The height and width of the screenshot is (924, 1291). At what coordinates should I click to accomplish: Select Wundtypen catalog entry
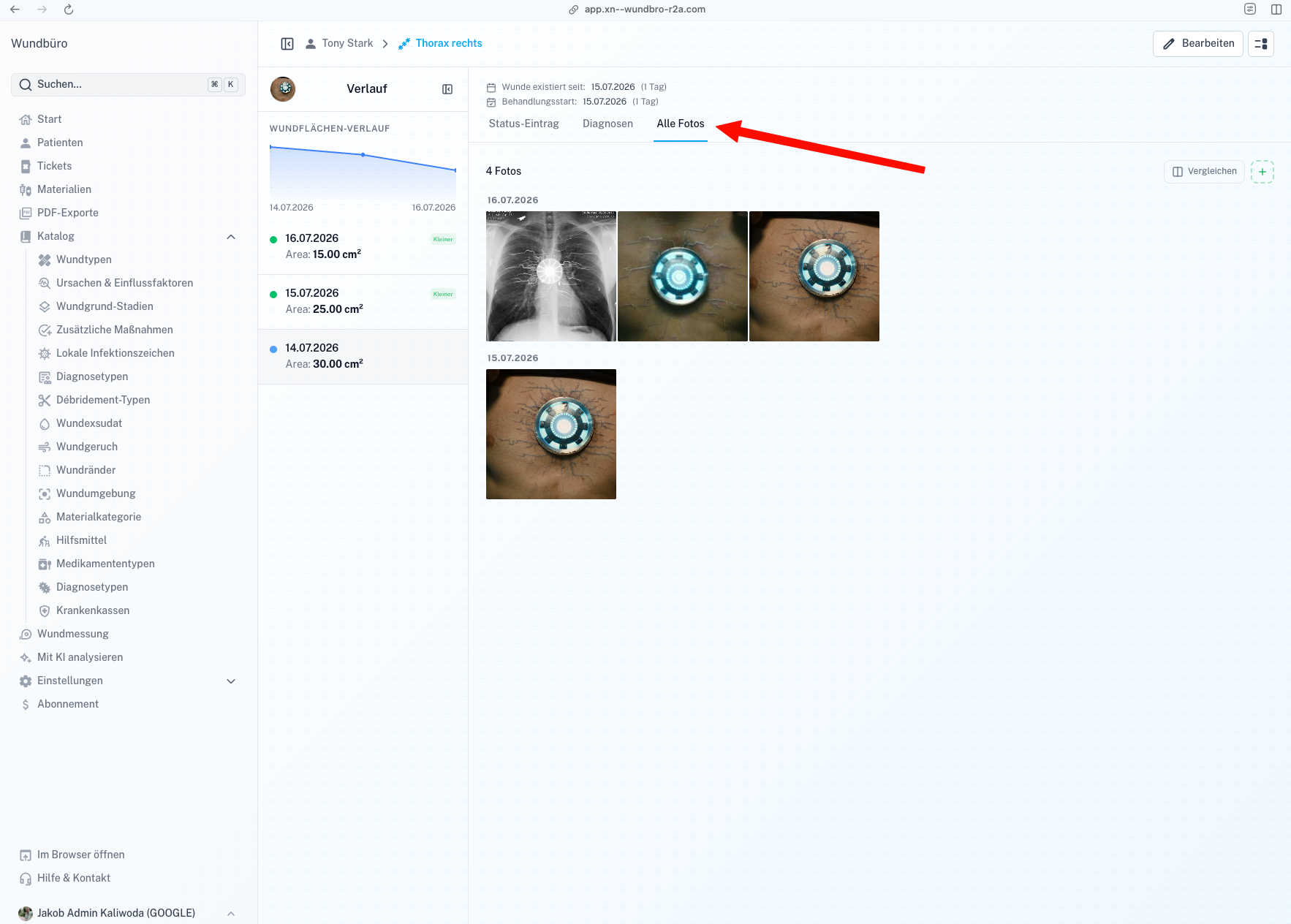[83, 260]
